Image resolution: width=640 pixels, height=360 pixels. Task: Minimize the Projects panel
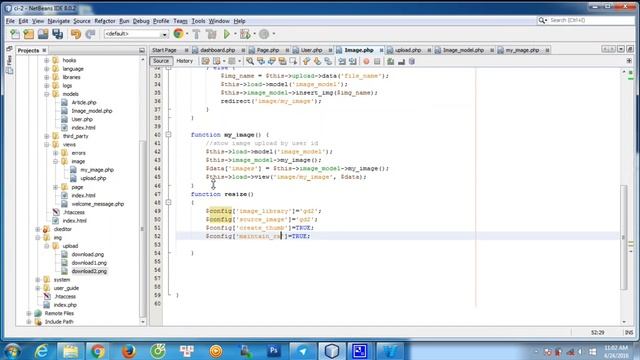[142, 50]
